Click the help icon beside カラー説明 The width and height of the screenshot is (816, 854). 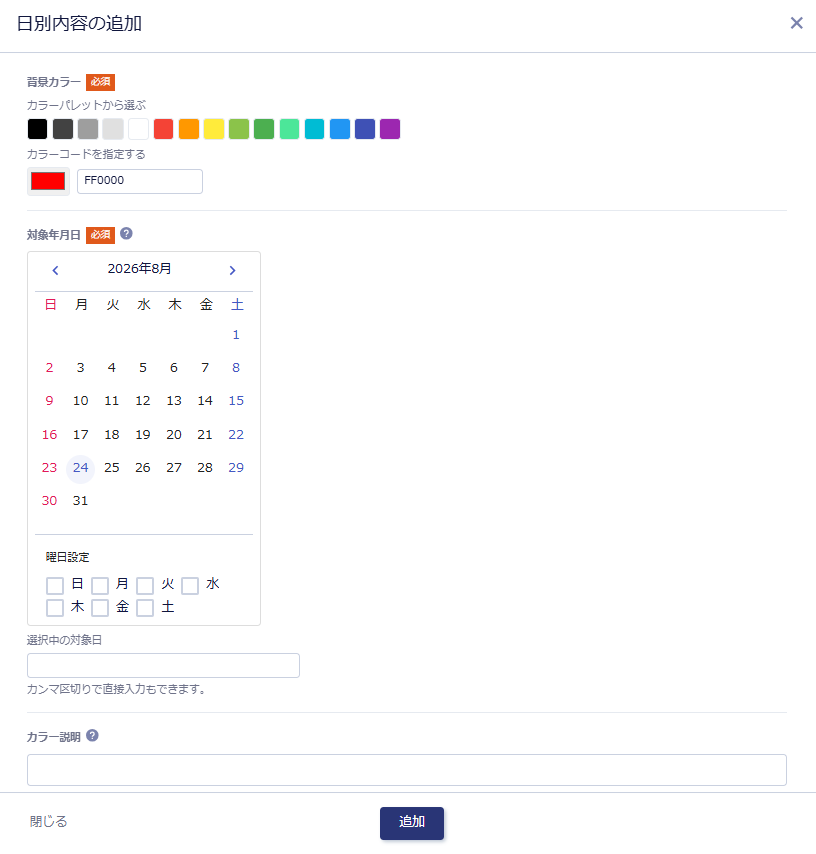point(93,736)
